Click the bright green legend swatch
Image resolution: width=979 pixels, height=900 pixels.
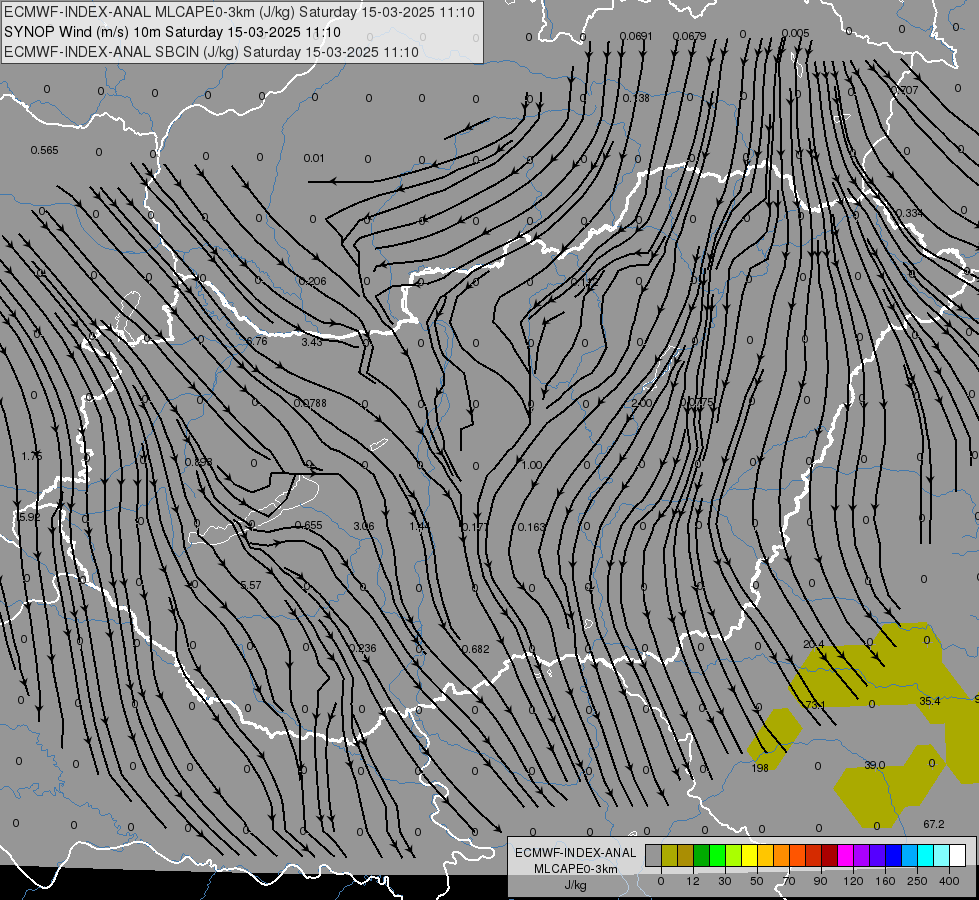717,856
